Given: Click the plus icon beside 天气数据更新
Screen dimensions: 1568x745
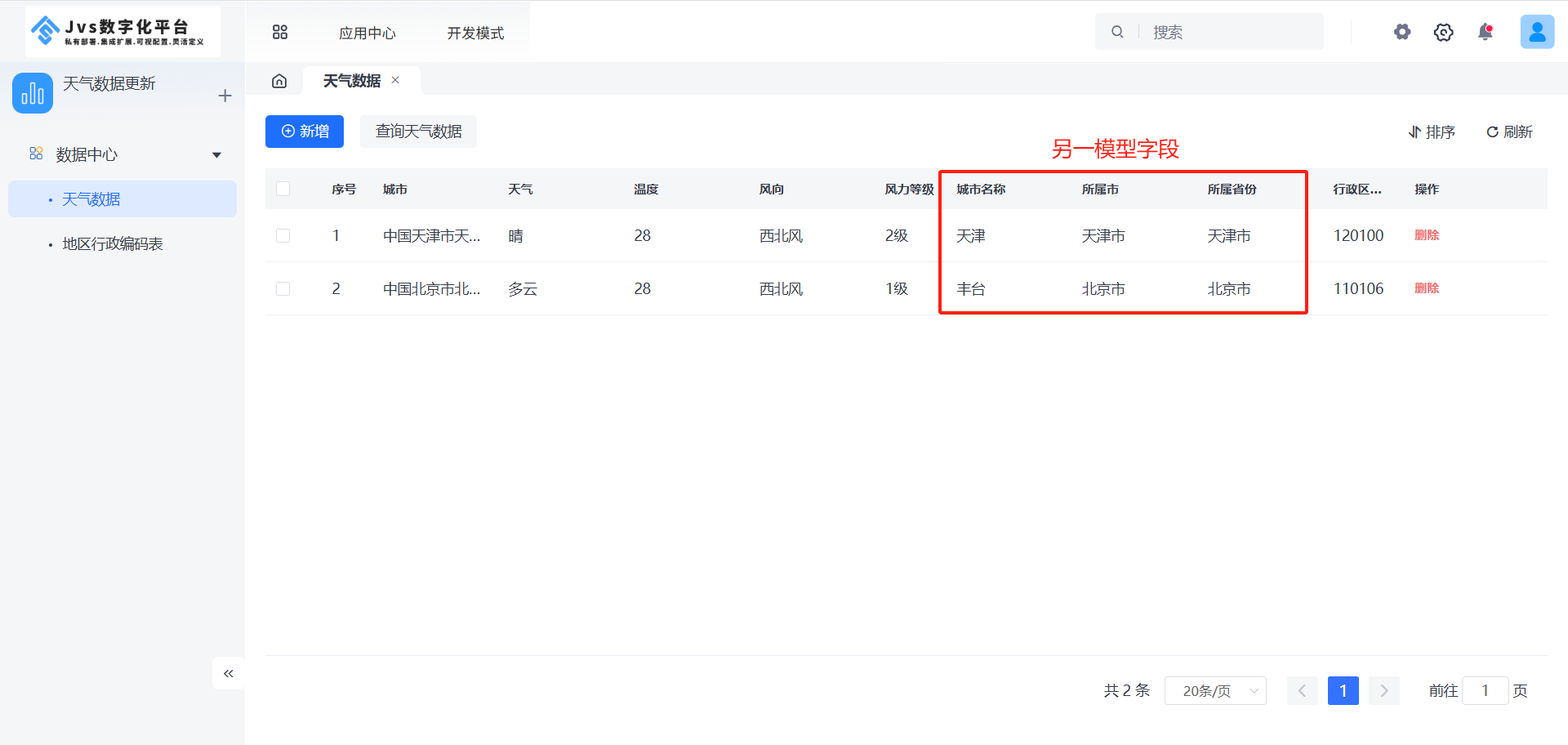Looking at the screenshot, I should pos(225,96).
